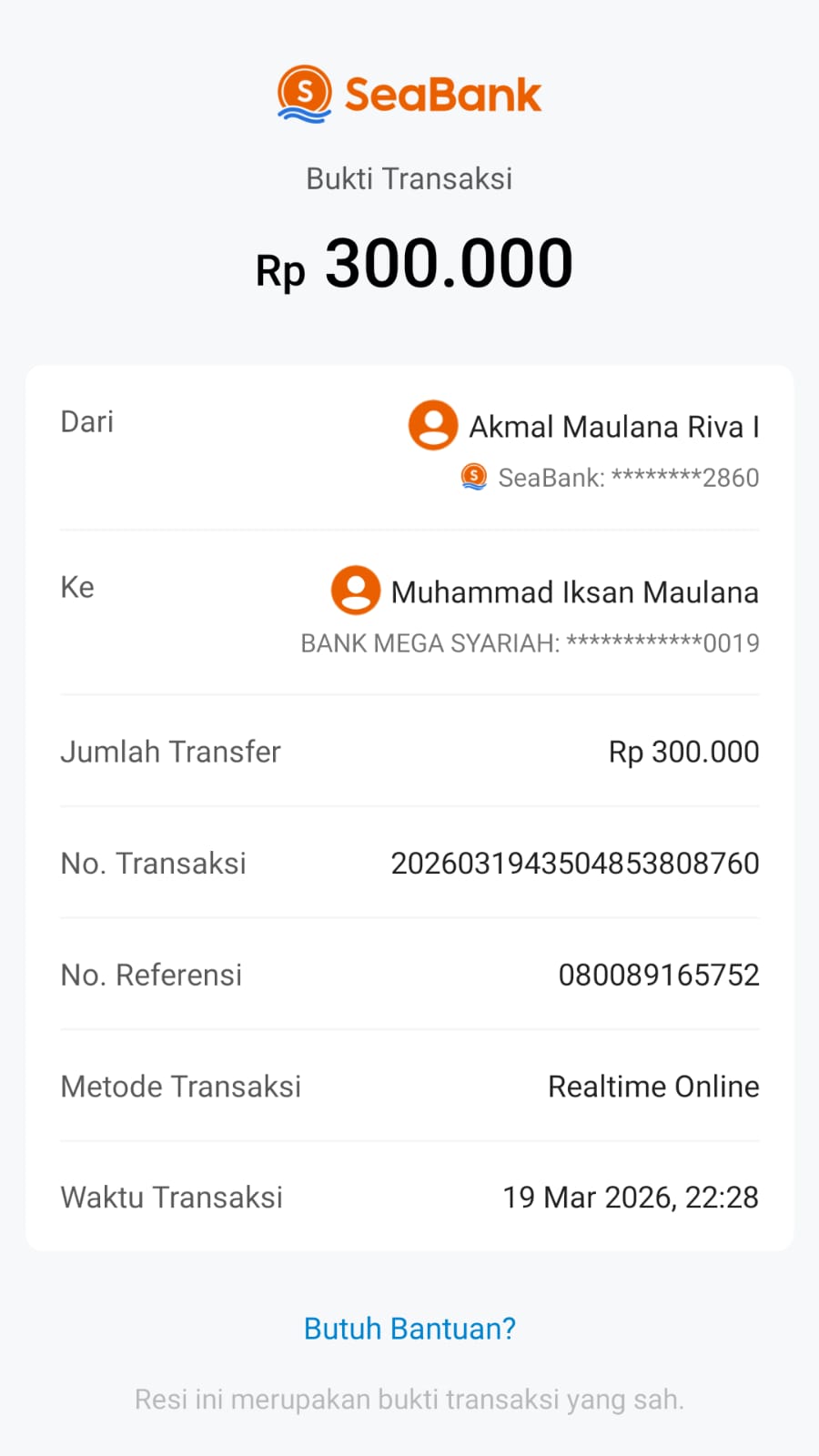Click the No. Transaksi label
The image size is (819, 1456).
(x=154, y=864)
